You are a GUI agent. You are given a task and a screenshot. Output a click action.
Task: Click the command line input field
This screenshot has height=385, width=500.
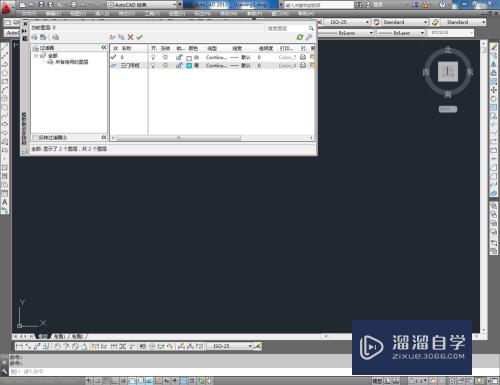pyautogui.click(x=180, y=371)
